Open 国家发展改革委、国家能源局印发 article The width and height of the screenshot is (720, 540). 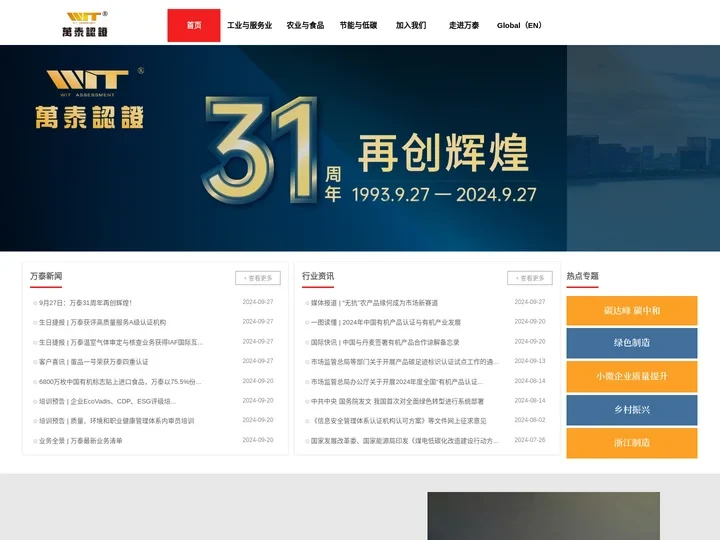pyautogui.click(x=405, y=441)
